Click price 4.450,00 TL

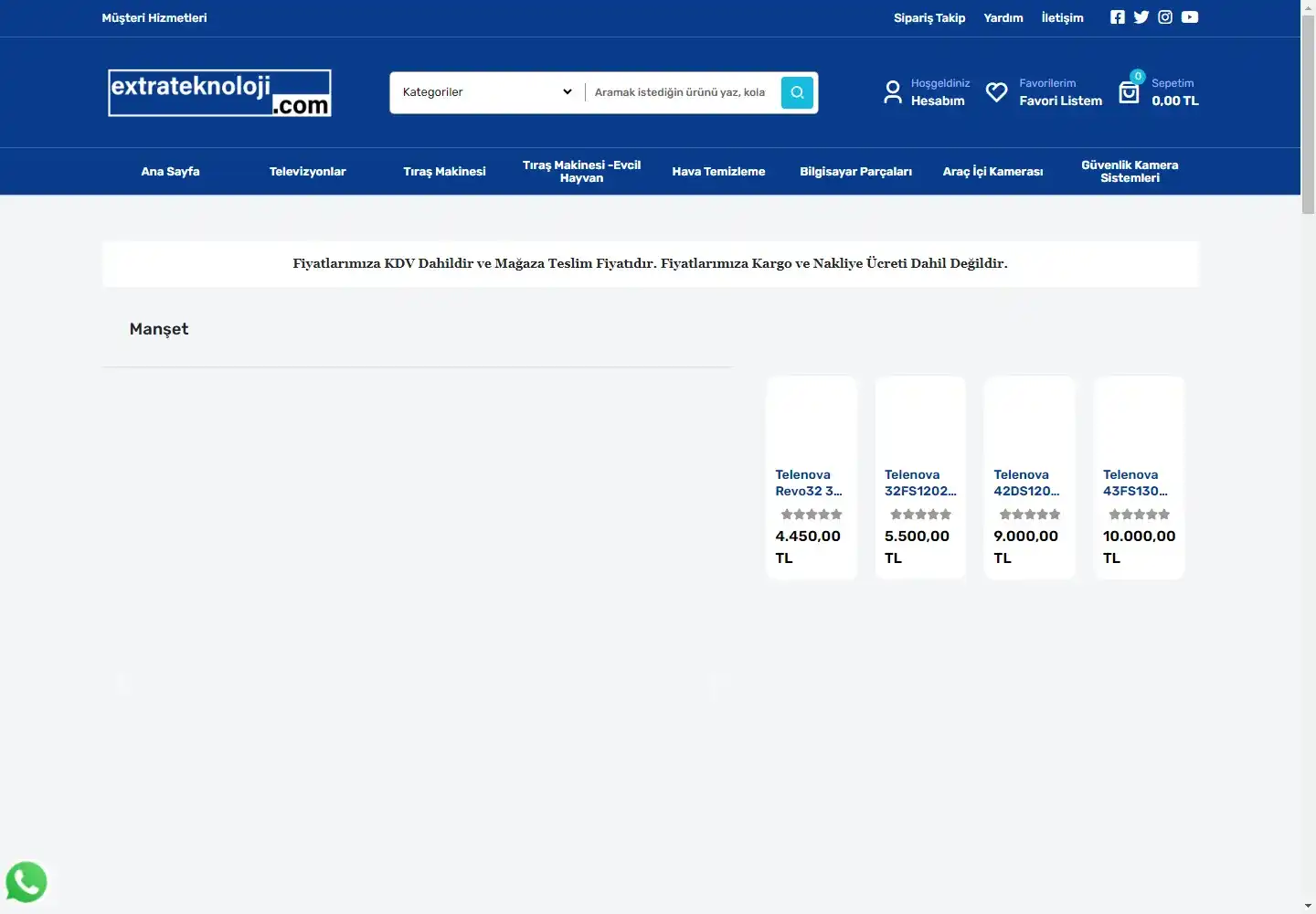(808, 547)
